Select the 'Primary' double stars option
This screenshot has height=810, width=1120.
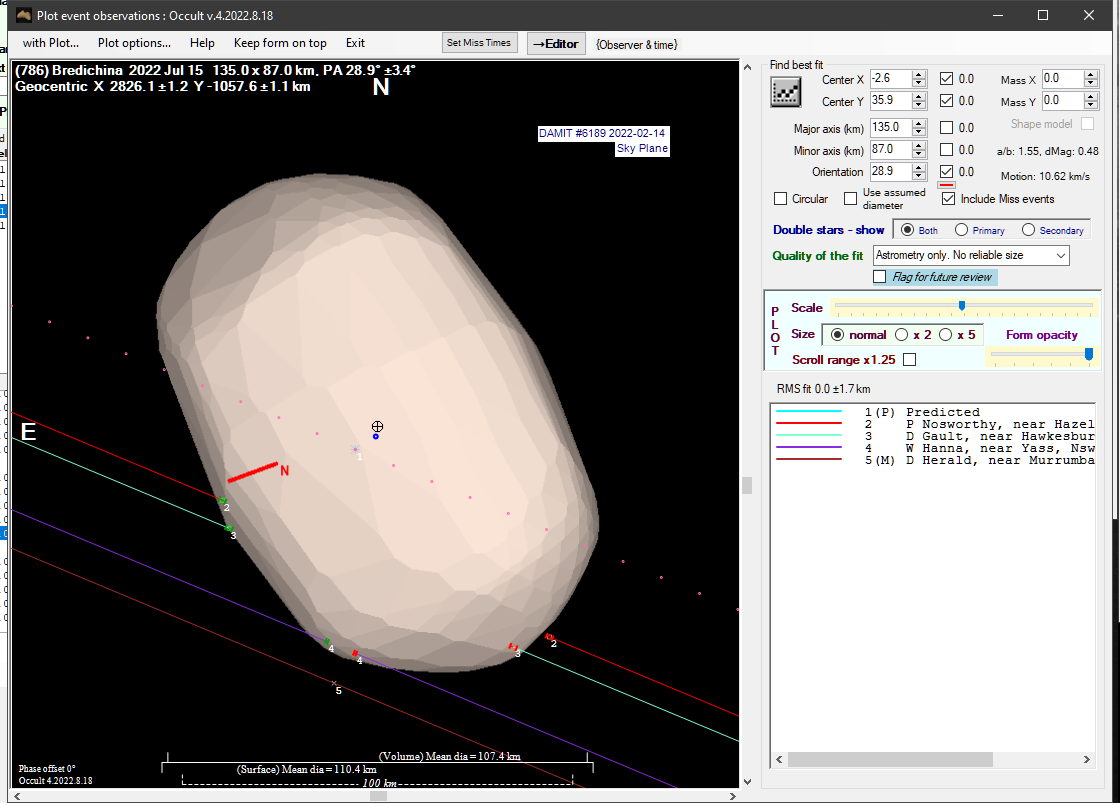tap(961, 230)
